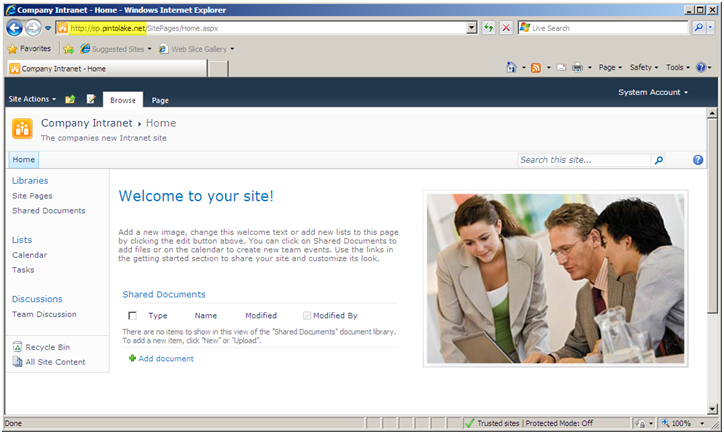
Task: Click the Trusted sites checkmark status icon
Action: tap(470, 423)
